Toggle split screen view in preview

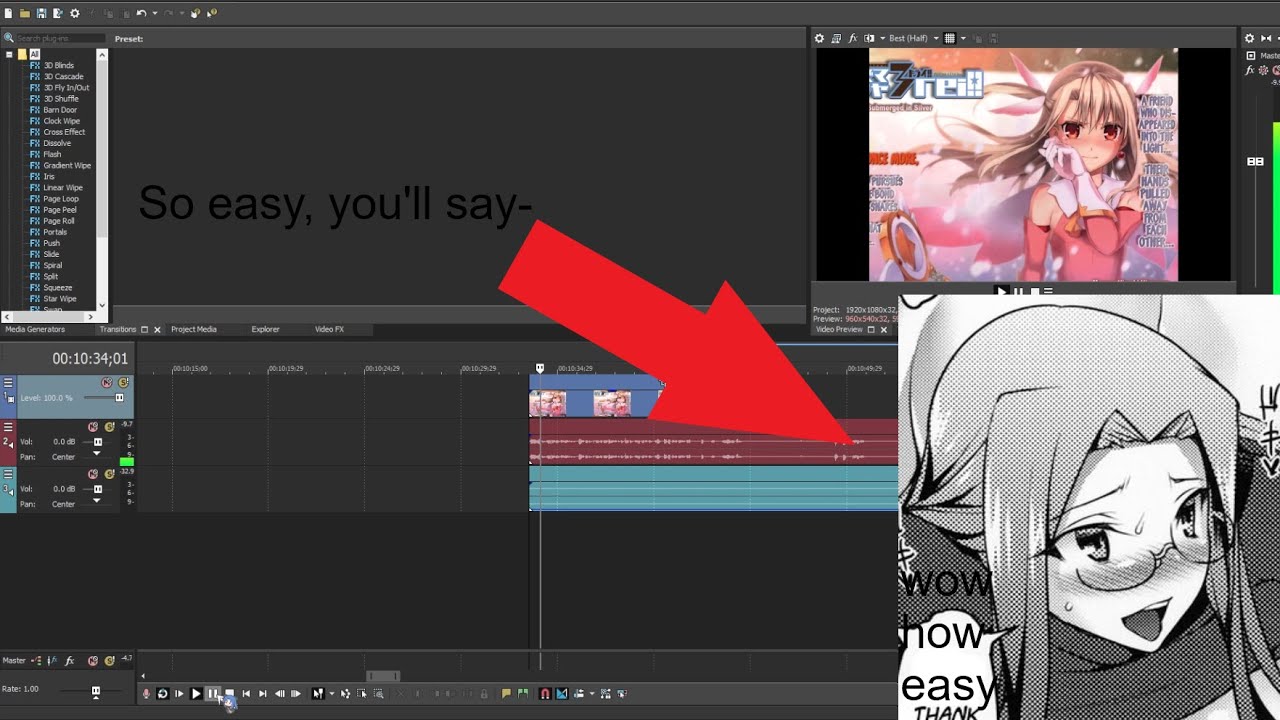pyautogui.click(x=869, y=38)
